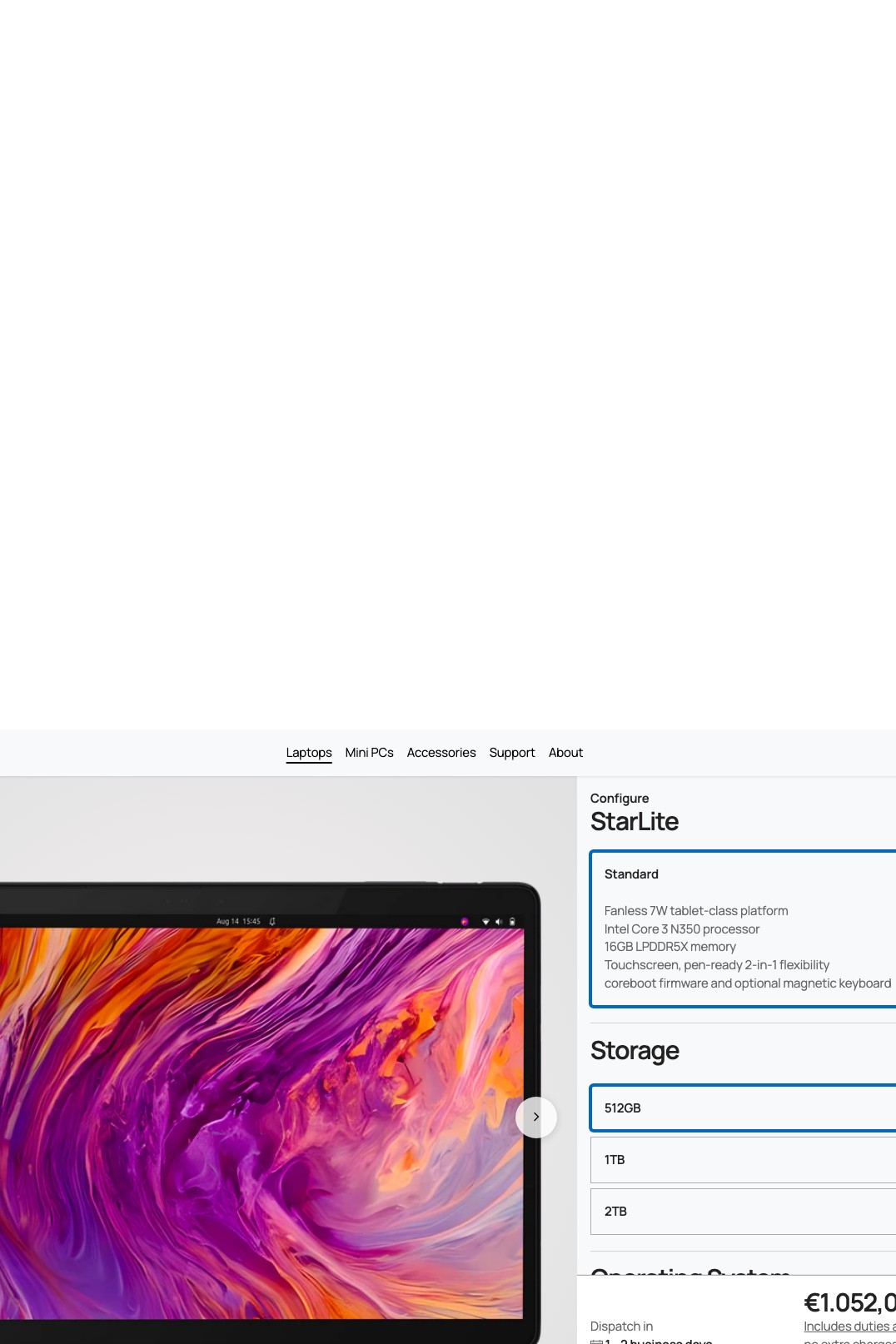Click the notification bell in the tablet image
896x1344 pixels.
[272, 921]
